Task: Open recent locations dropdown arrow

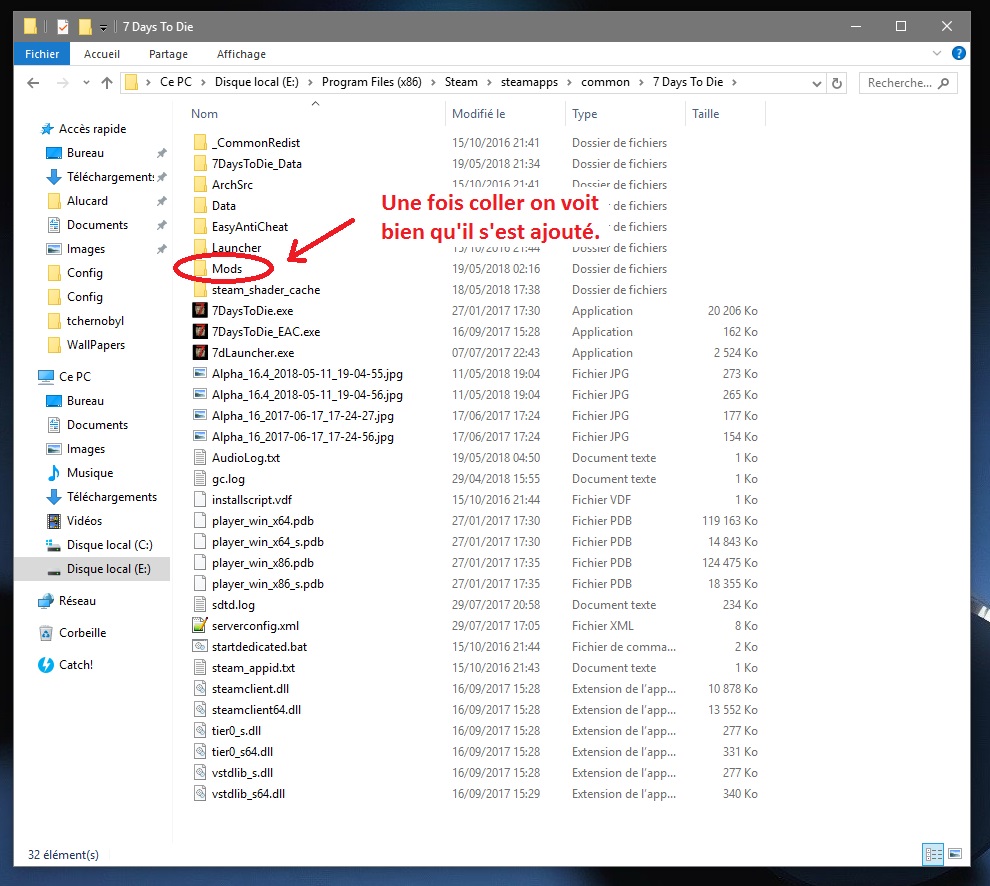Action: [86, 83]
